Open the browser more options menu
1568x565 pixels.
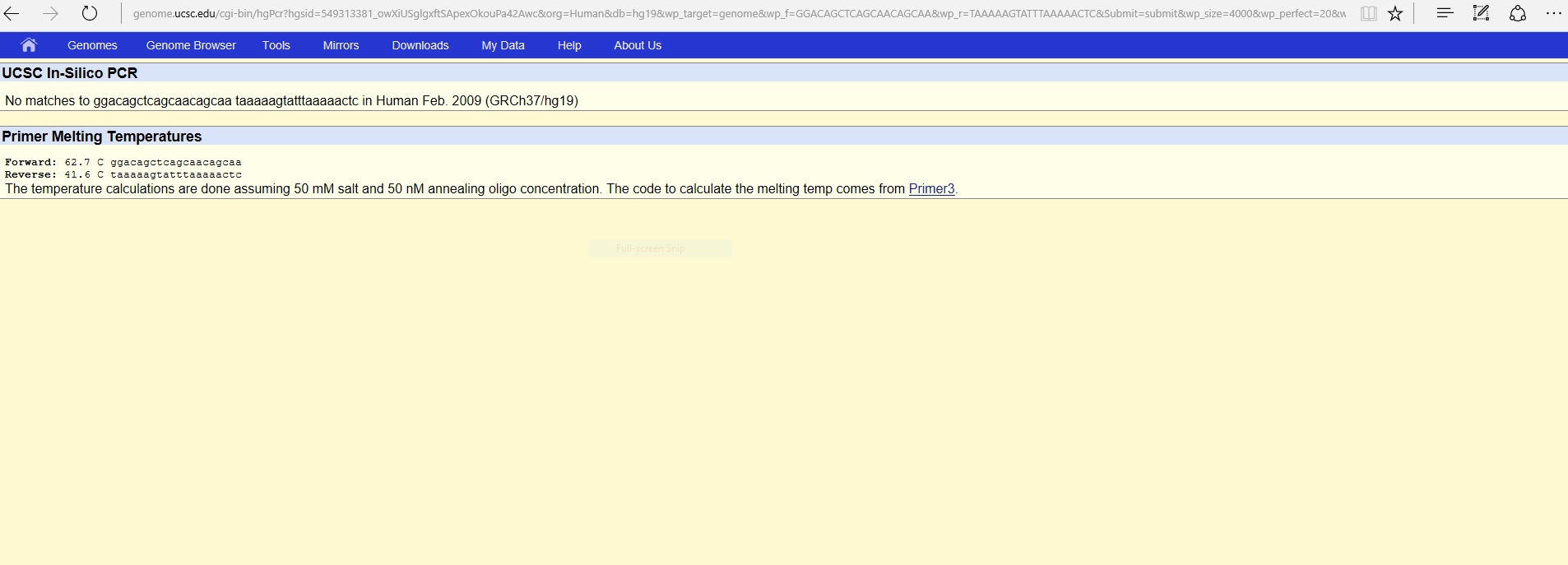pos(1553,13)
